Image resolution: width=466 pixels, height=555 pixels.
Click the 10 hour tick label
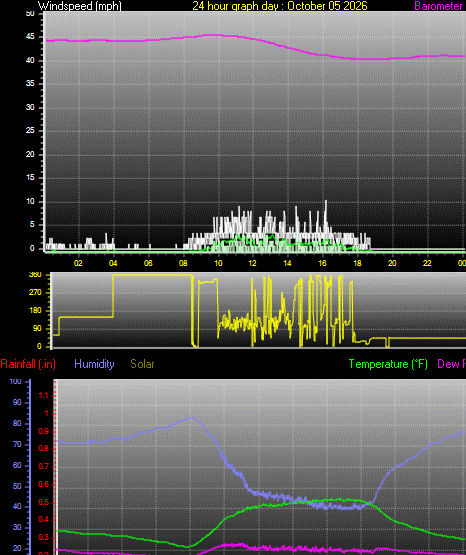(218, 263)
